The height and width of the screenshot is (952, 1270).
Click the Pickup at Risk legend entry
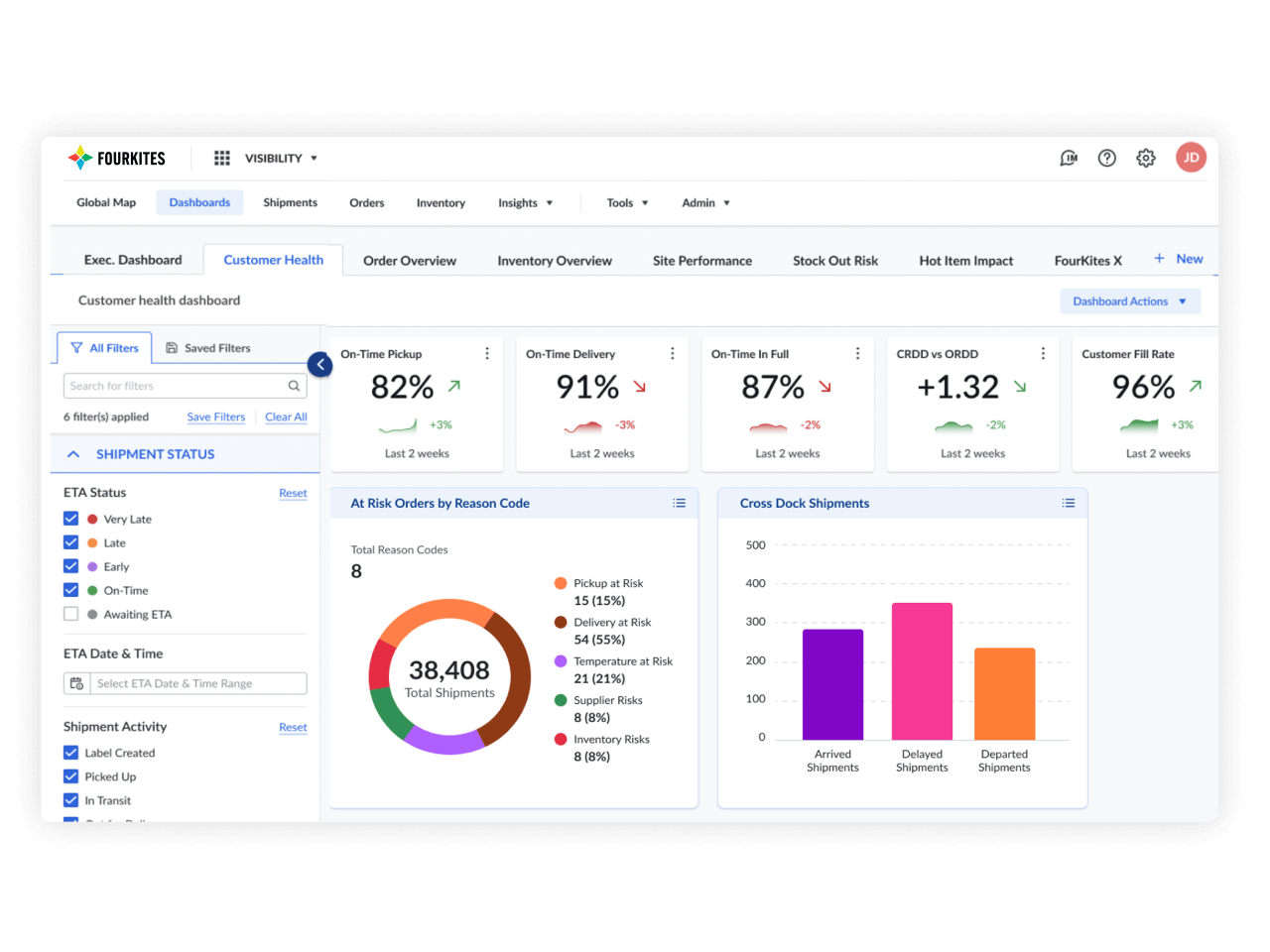point(599,592)
